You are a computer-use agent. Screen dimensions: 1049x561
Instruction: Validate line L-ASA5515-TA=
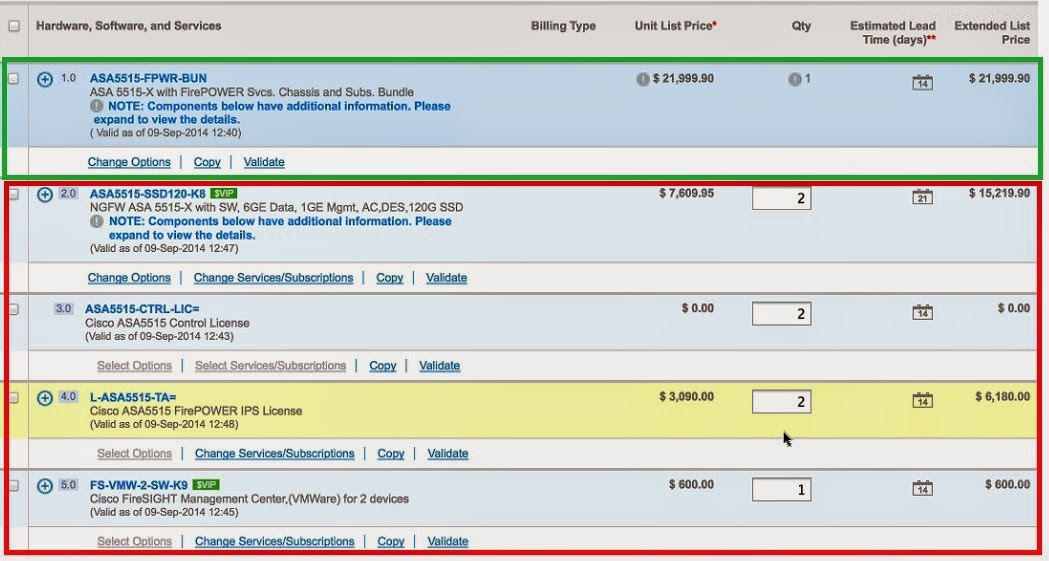(x=448, y=454)
